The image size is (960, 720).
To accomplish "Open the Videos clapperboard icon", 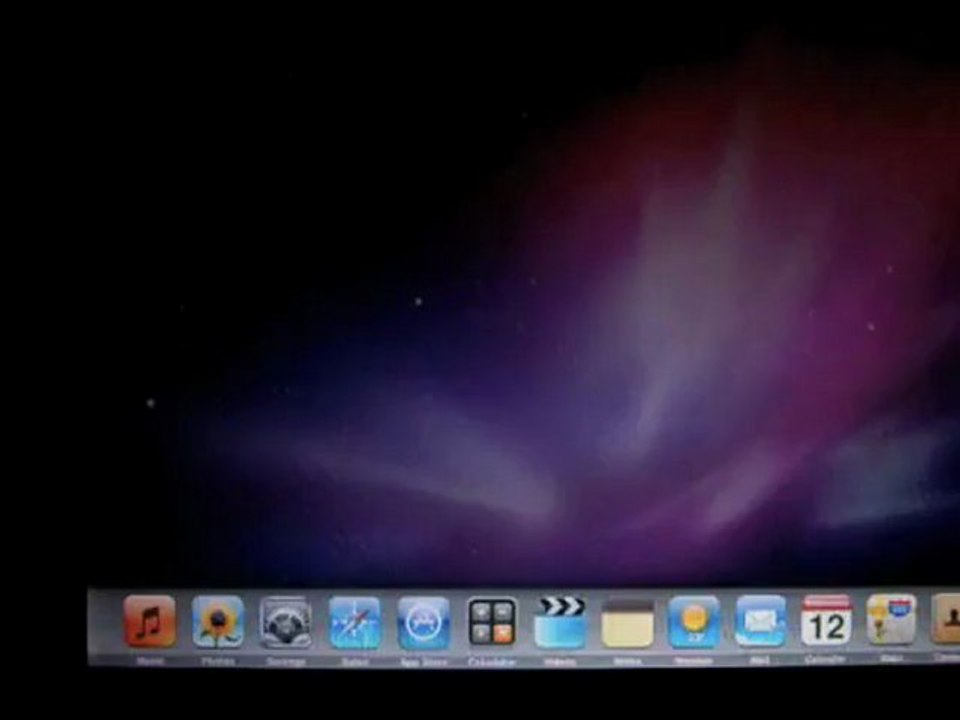I will pyautogui.click(x=560, y=623).
